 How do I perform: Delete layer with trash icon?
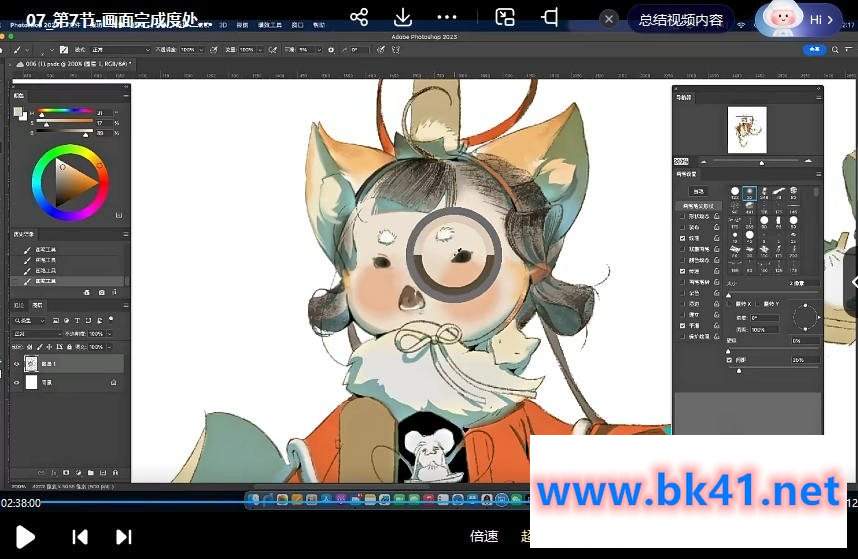click(x=115, y=472)
